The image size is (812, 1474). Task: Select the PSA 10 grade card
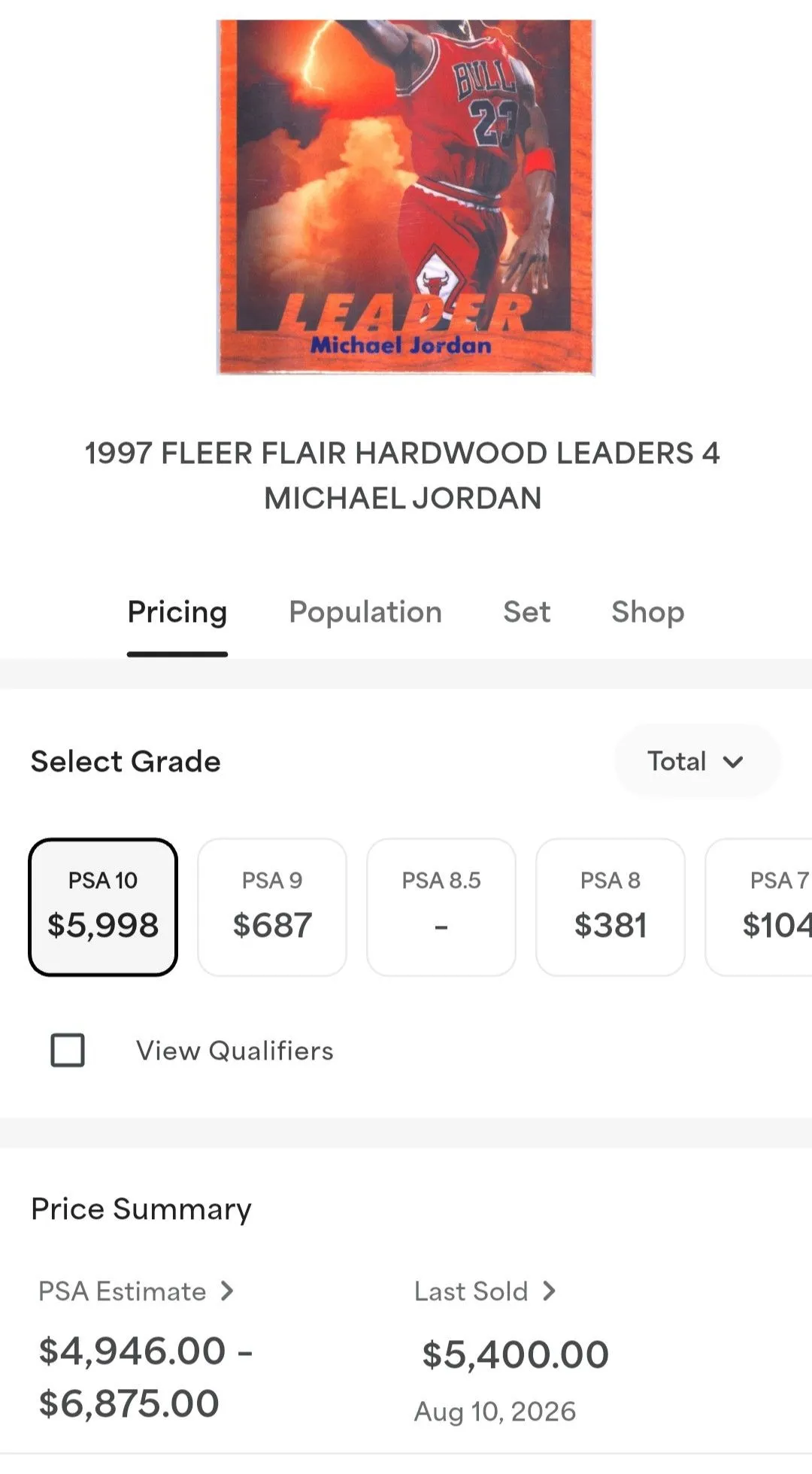tap(103, 907)
